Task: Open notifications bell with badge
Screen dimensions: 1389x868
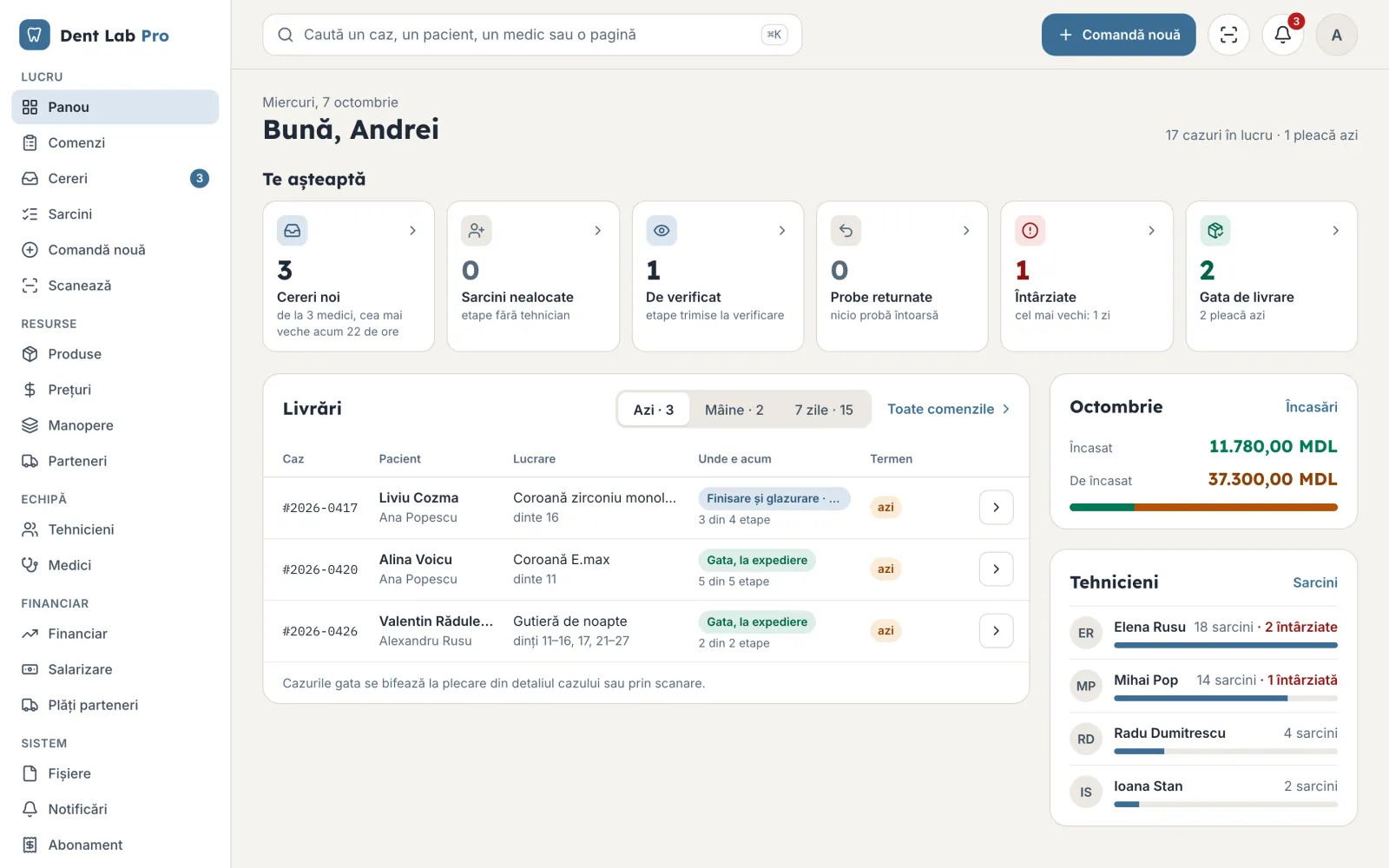Action: point(1282,35)
